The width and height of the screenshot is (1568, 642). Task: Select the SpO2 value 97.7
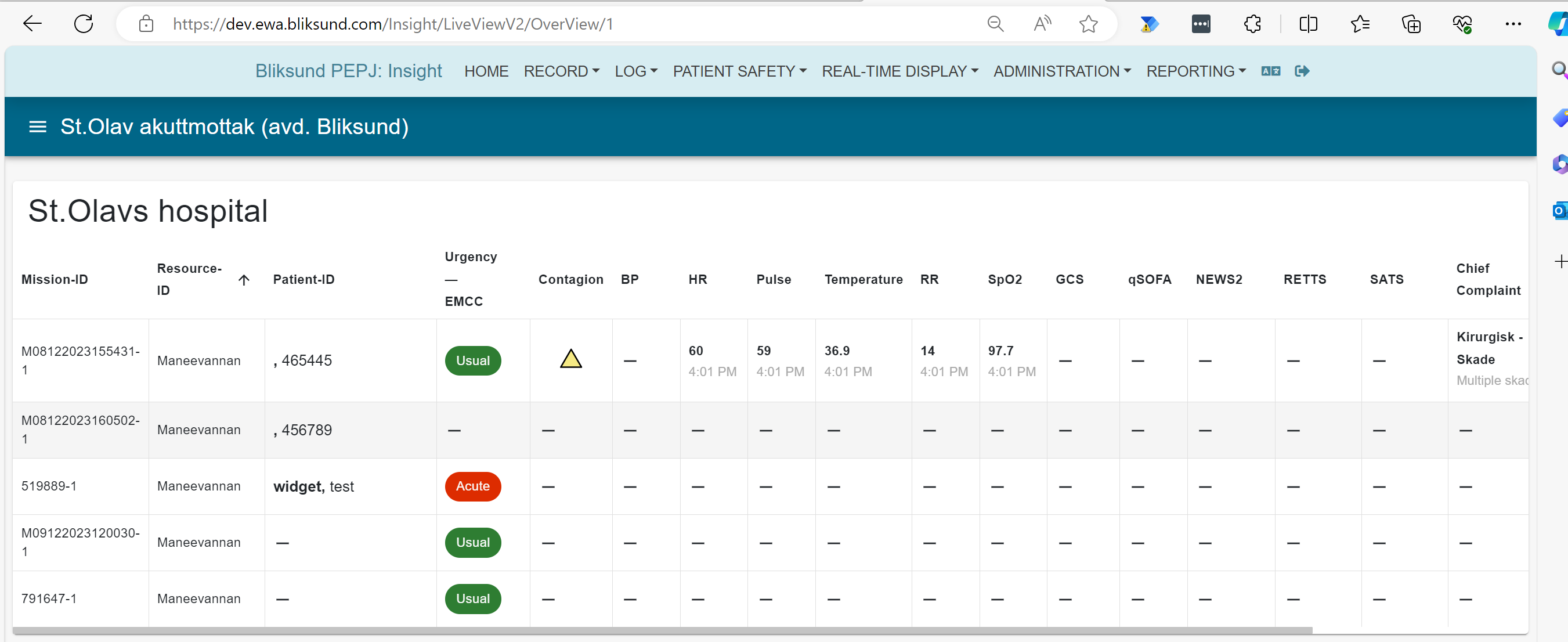1000,351
